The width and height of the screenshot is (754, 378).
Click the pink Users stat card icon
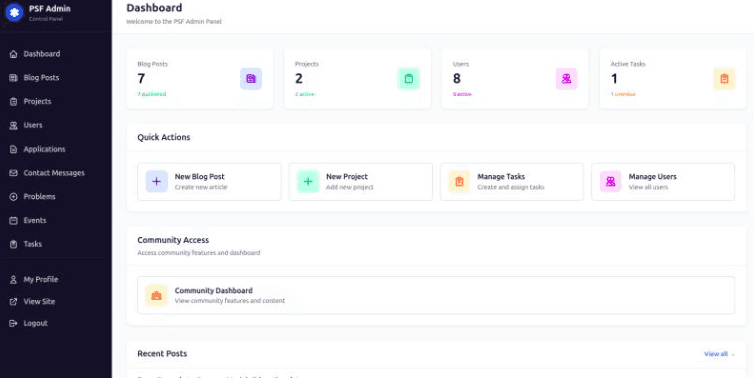566,79
